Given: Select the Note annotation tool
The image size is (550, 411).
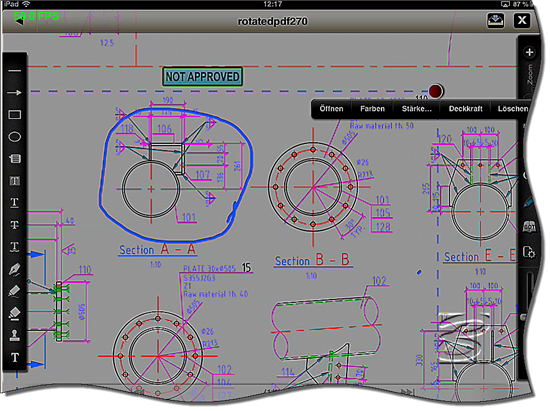Looking at the screenshot, I should point(14,159).
